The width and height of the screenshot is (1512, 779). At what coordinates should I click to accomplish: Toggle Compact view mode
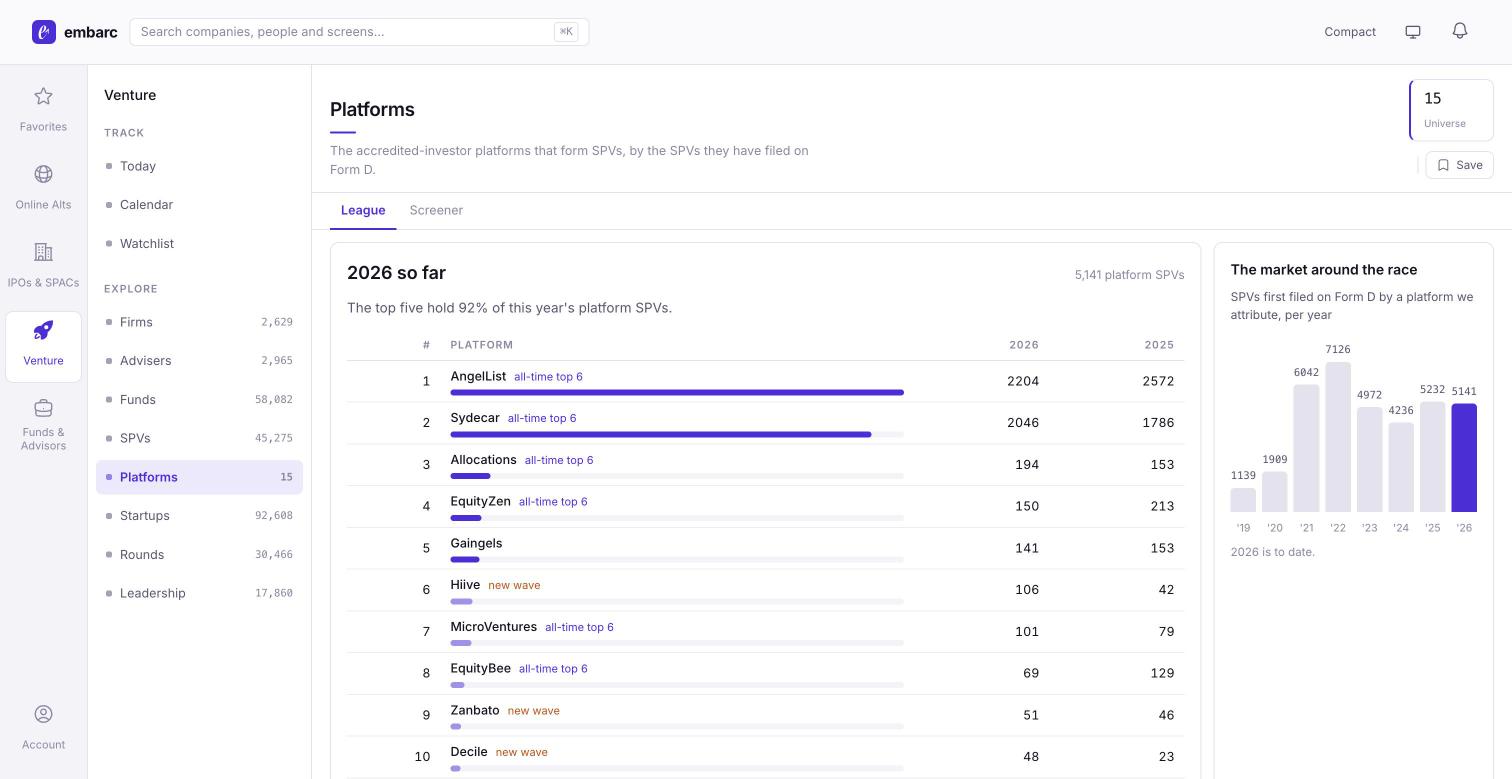pos(1350,32)
